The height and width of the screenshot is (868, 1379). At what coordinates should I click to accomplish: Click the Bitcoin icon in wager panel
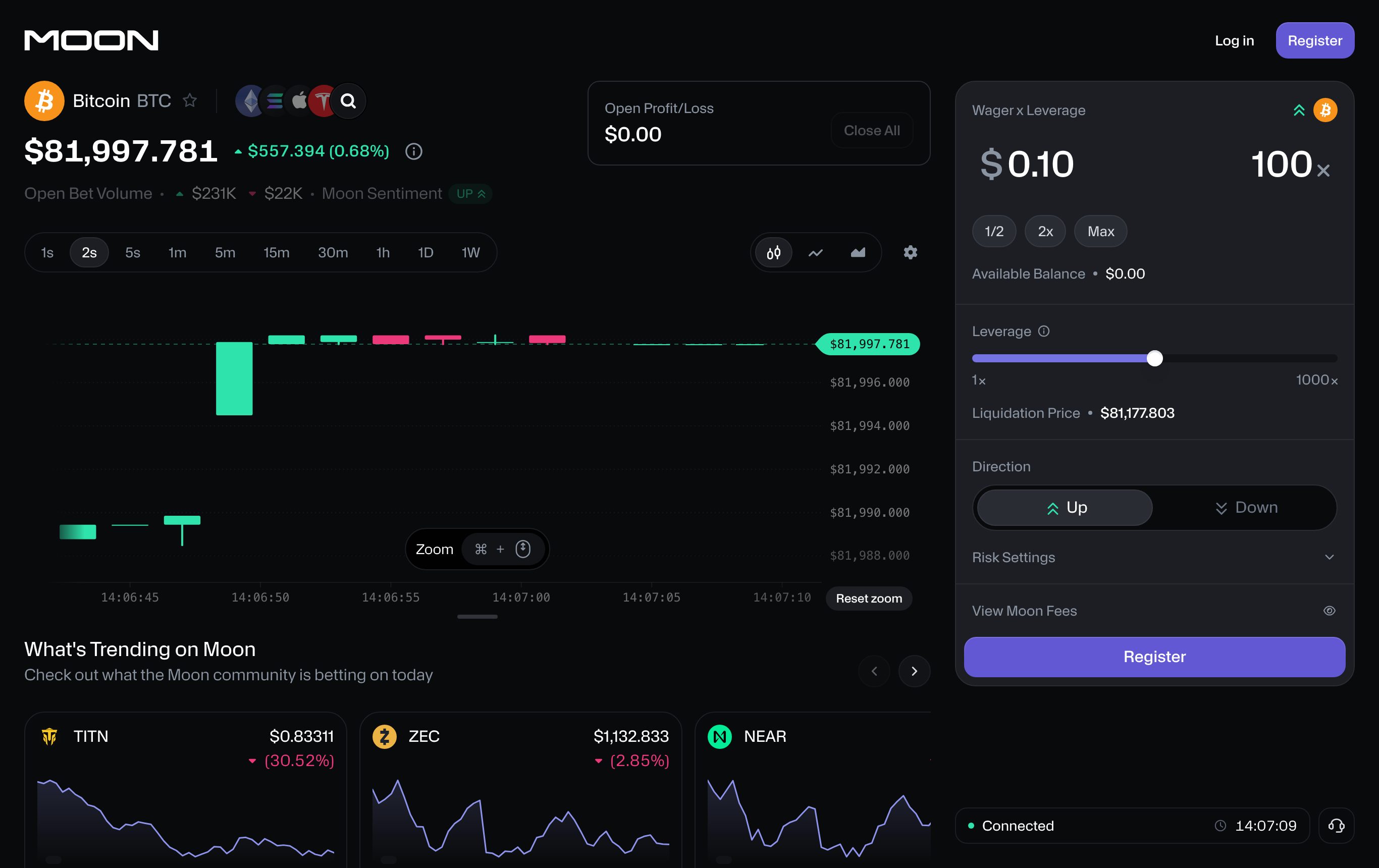(1325, 110)
